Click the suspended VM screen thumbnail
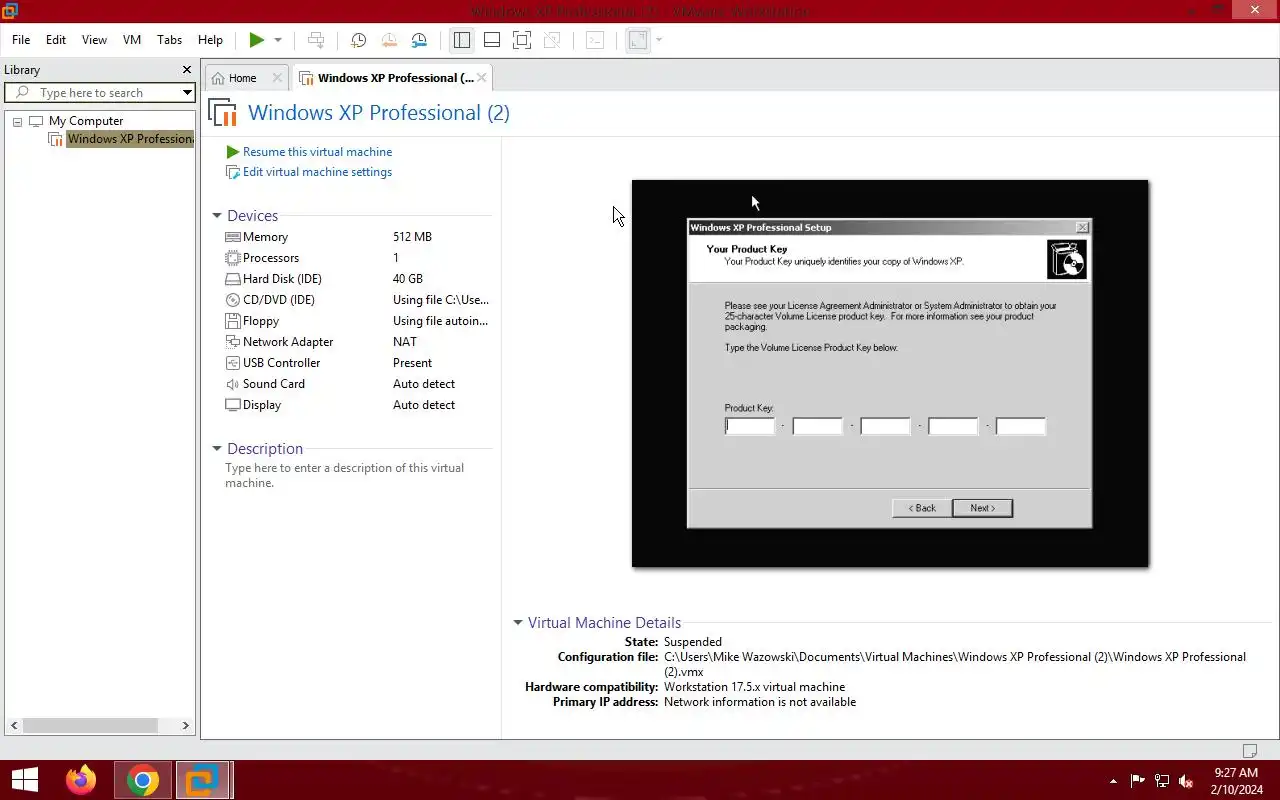Screen dimensions: 1280x800 click(x=890, y=374)
